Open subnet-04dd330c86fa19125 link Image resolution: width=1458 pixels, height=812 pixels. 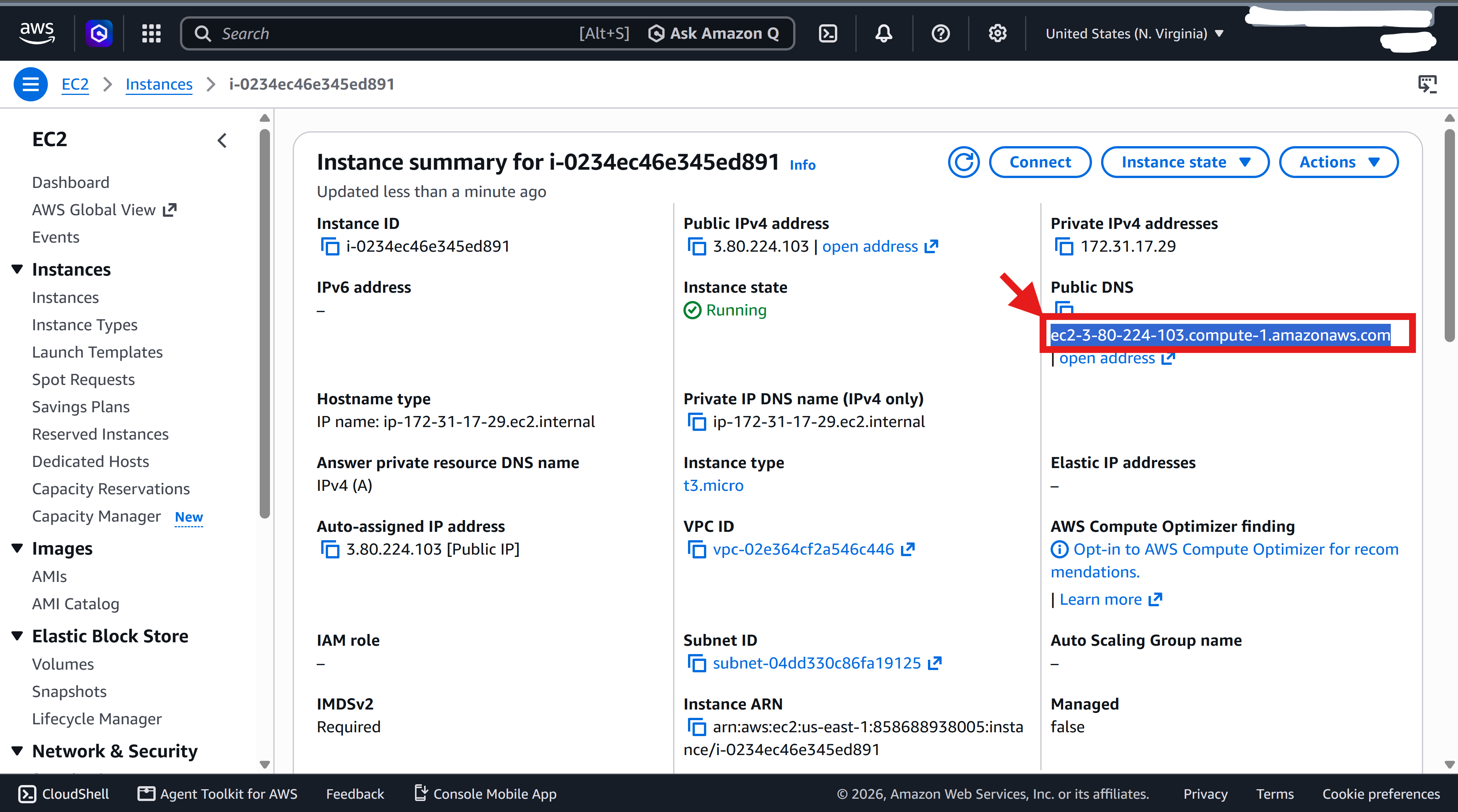pos(827,663)
